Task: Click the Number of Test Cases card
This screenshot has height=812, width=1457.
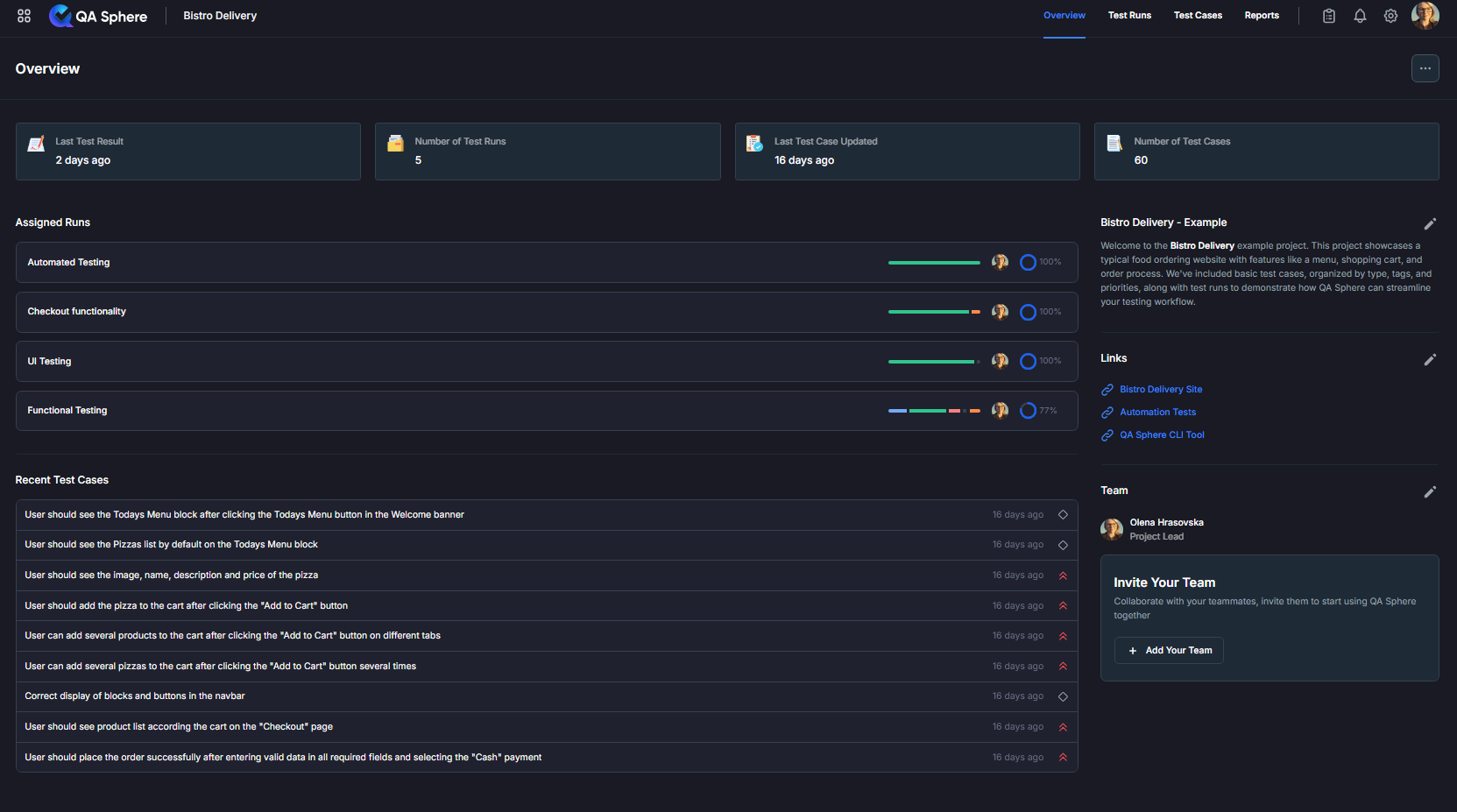Action: 1266,152
